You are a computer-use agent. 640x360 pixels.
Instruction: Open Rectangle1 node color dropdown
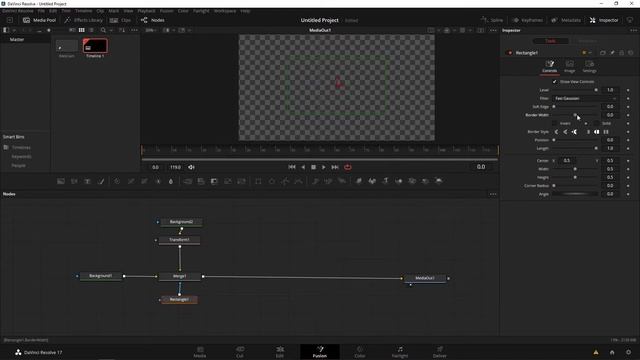pos(586,53)
